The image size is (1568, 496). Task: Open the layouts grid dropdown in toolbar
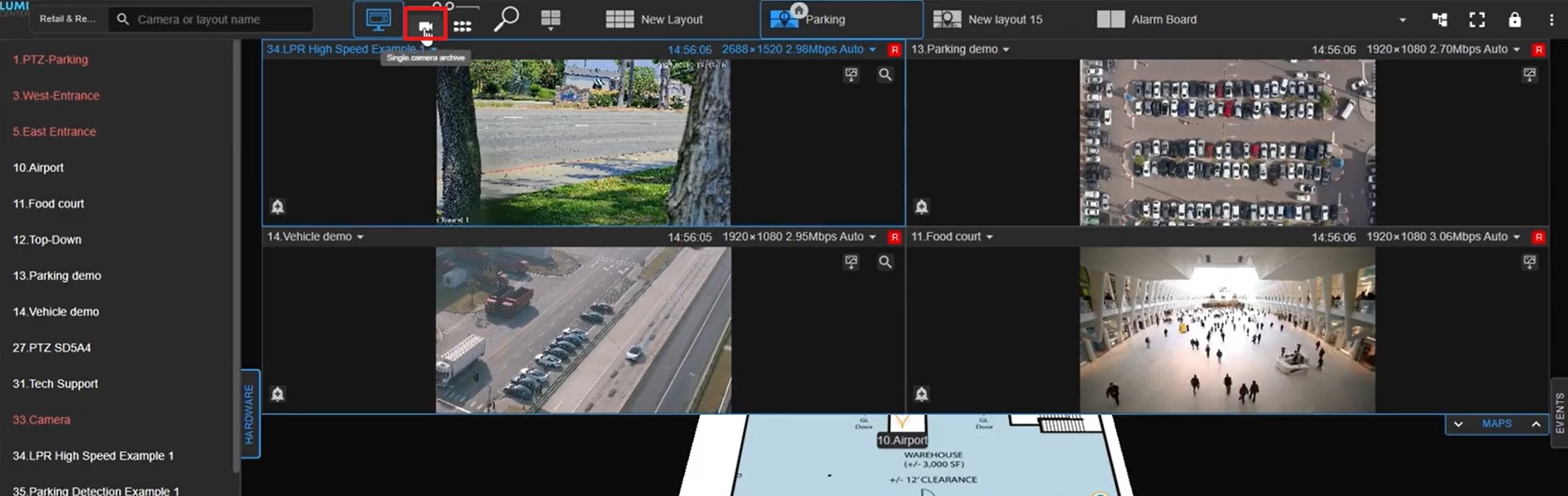tap(551, 20)
